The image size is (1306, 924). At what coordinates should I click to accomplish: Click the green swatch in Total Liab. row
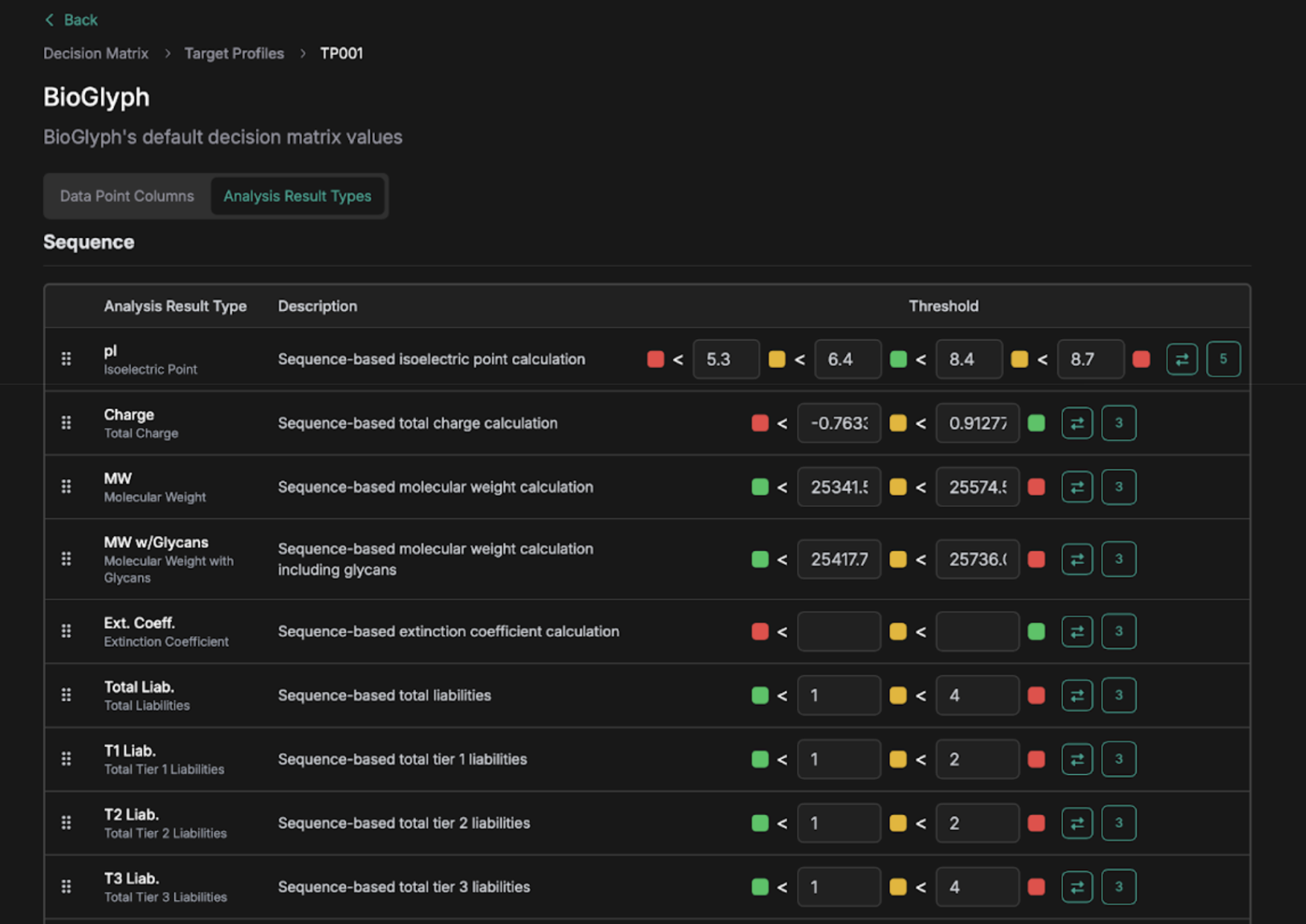tap(760, 695)
